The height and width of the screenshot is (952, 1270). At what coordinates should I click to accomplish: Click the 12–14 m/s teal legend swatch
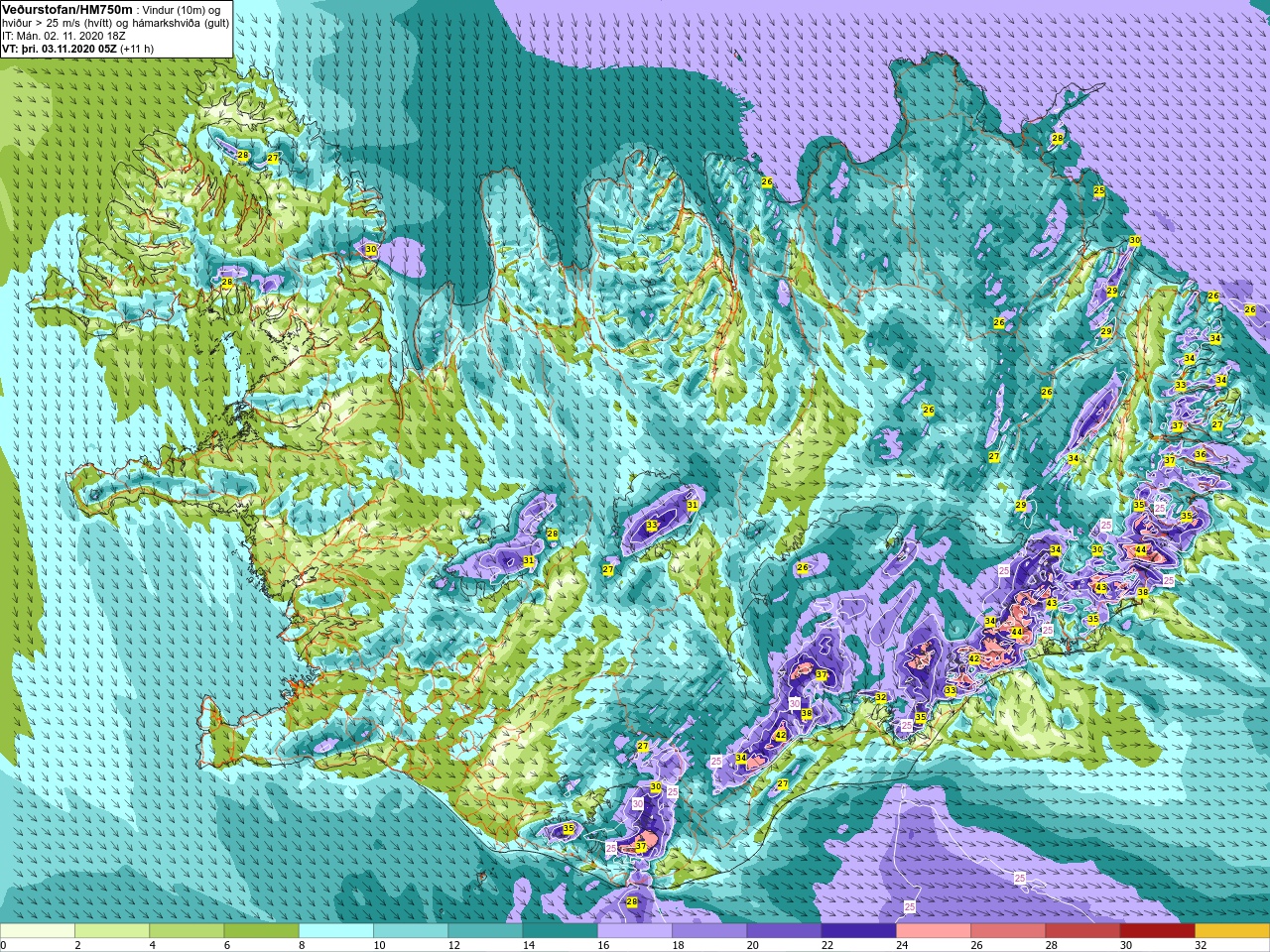pyautogui.click(x=485, y=931)
